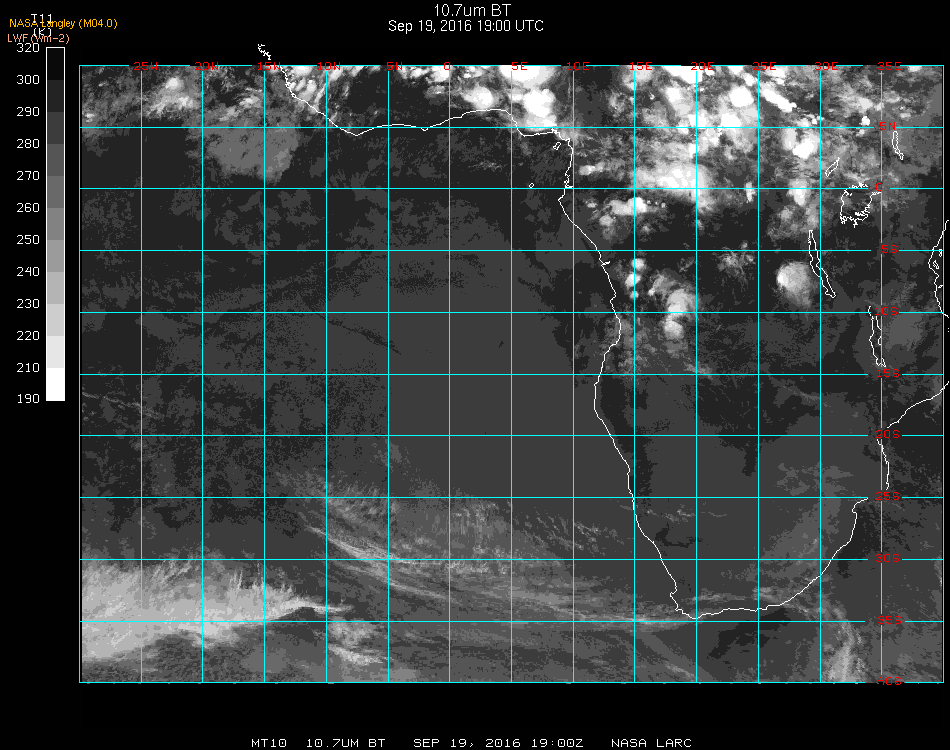Click the "10.7um BT" title text
The width and height of the screenshot is (950, 750).
(x=472, y=10)
